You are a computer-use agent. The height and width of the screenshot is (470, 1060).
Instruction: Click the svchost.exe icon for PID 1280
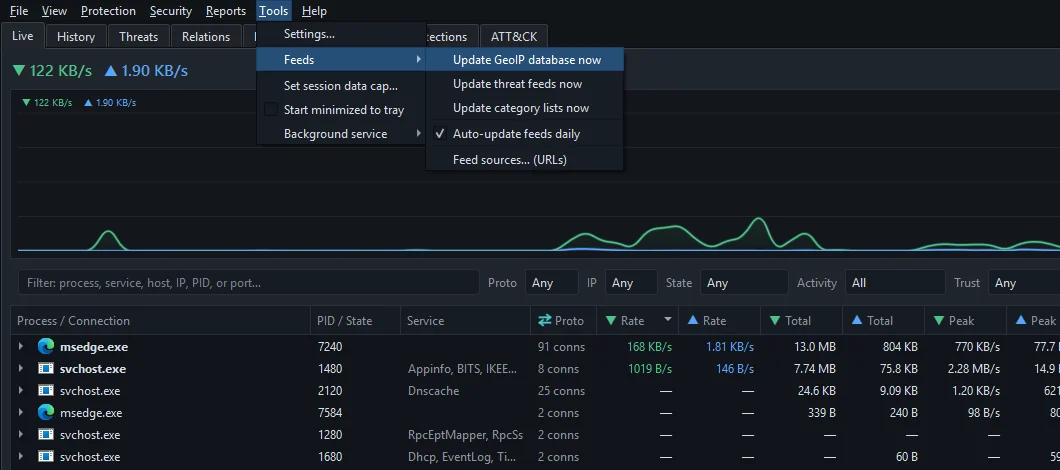[46, 435]
